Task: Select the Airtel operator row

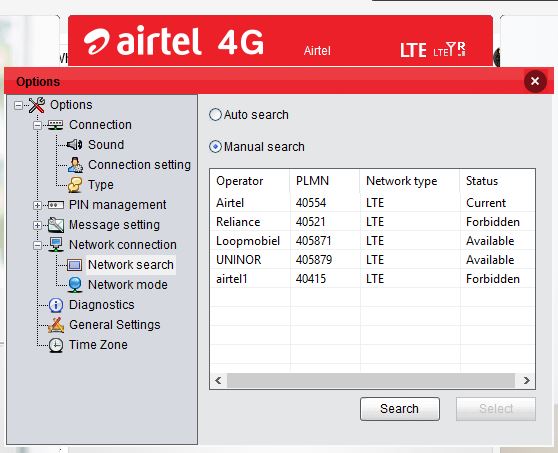Action: tap(373, 202)
